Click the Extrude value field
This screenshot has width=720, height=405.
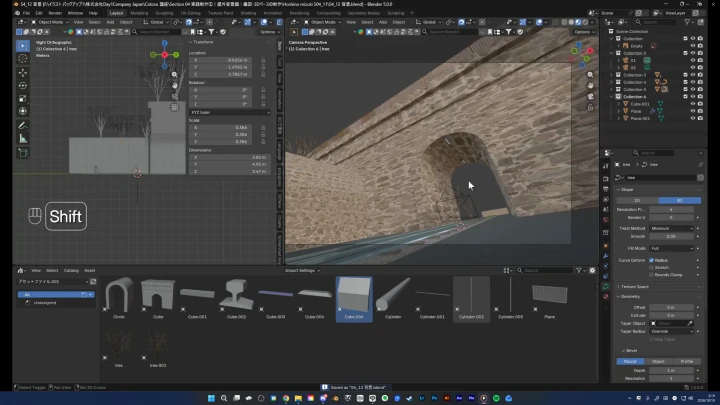(x=671, y=315)
